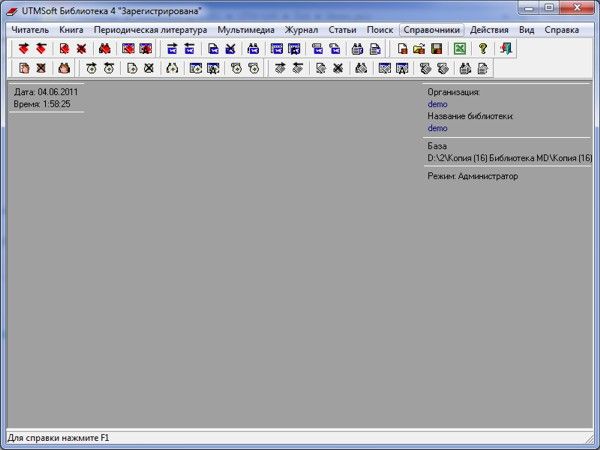Click the red book with left arrow icon
Viewport: 600px width, 450px height.
[41, 49]
